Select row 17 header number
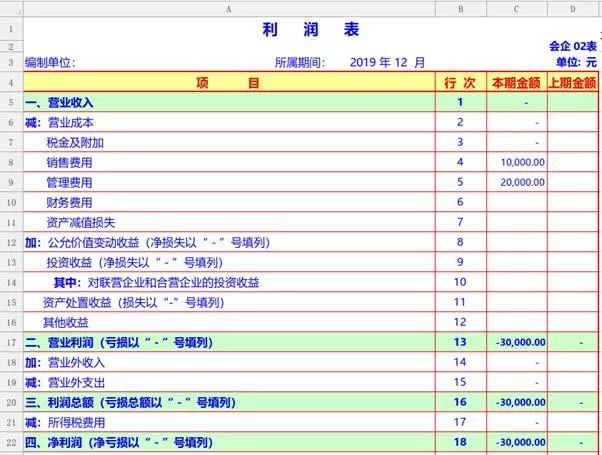Image resolution: width=602 pixels, height=455 pixels. pos(10,342)
